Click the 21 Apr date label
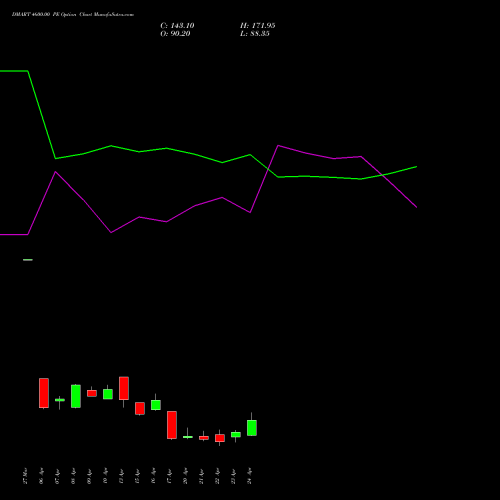Screen dimensions: 500x500 (x=201, y=476)
